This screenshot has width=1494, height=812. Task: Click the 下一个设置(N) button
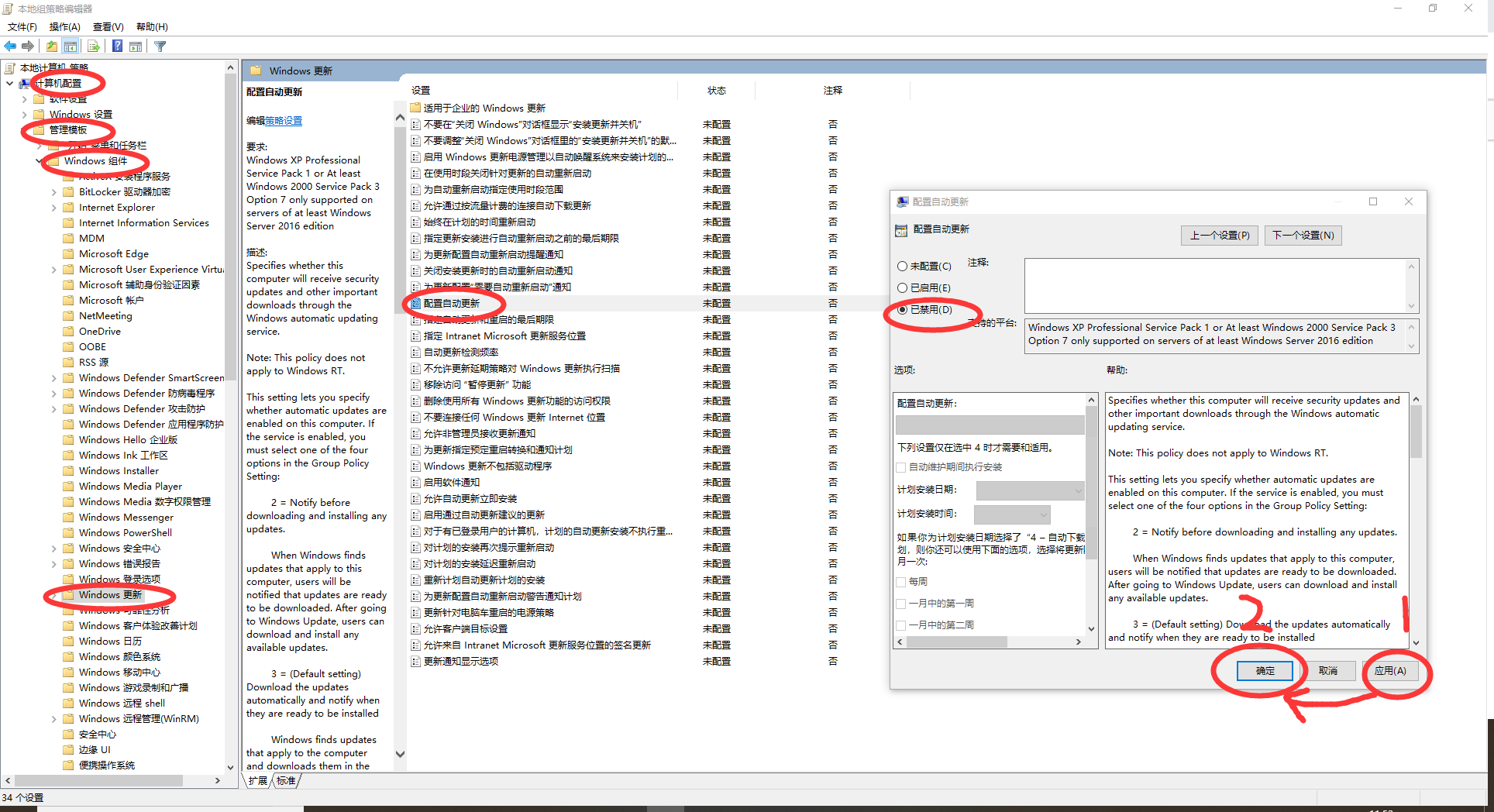[1303, 235]
